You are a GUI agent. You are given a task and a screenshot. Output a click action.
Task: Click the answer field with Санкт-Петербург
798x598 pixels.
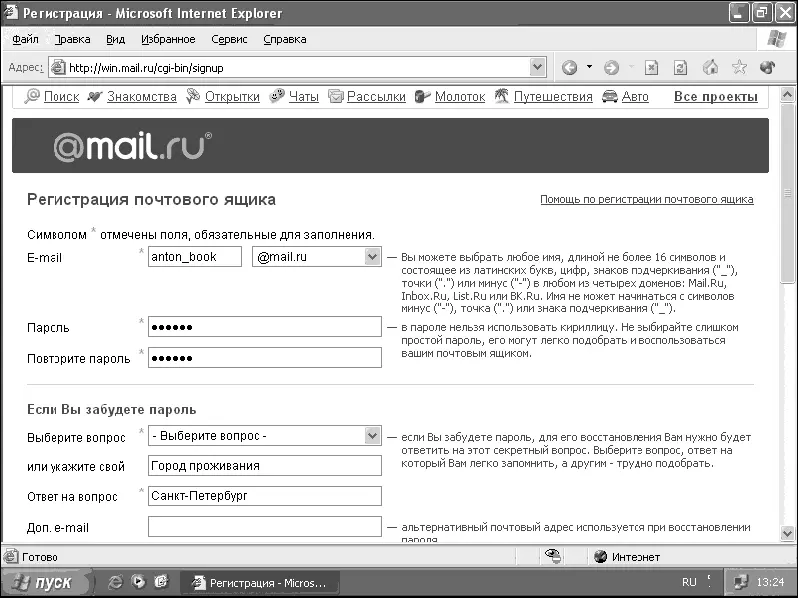[x=265, y=496]
